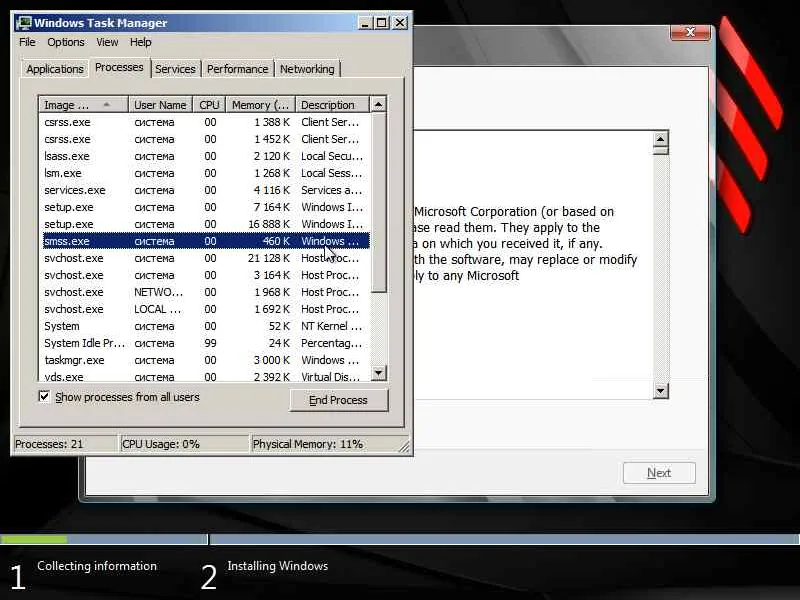Select svchost.exe with 21 128 K memory
Image resolution: width=800 pixels, height=600 pixels.
(x=206, y=258)
